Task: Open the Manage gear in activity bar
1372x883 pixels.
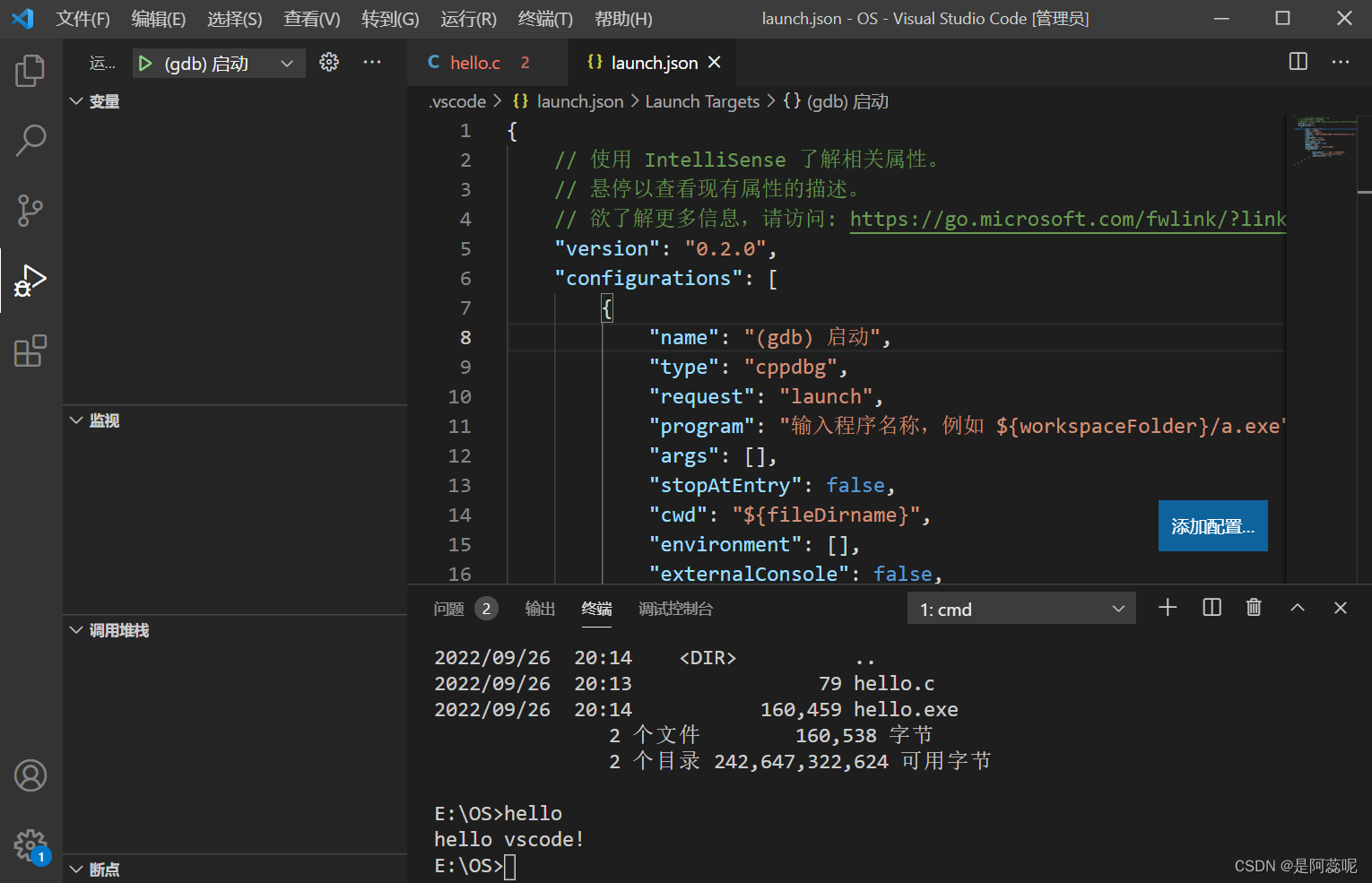Action: [x=30, y=844]
